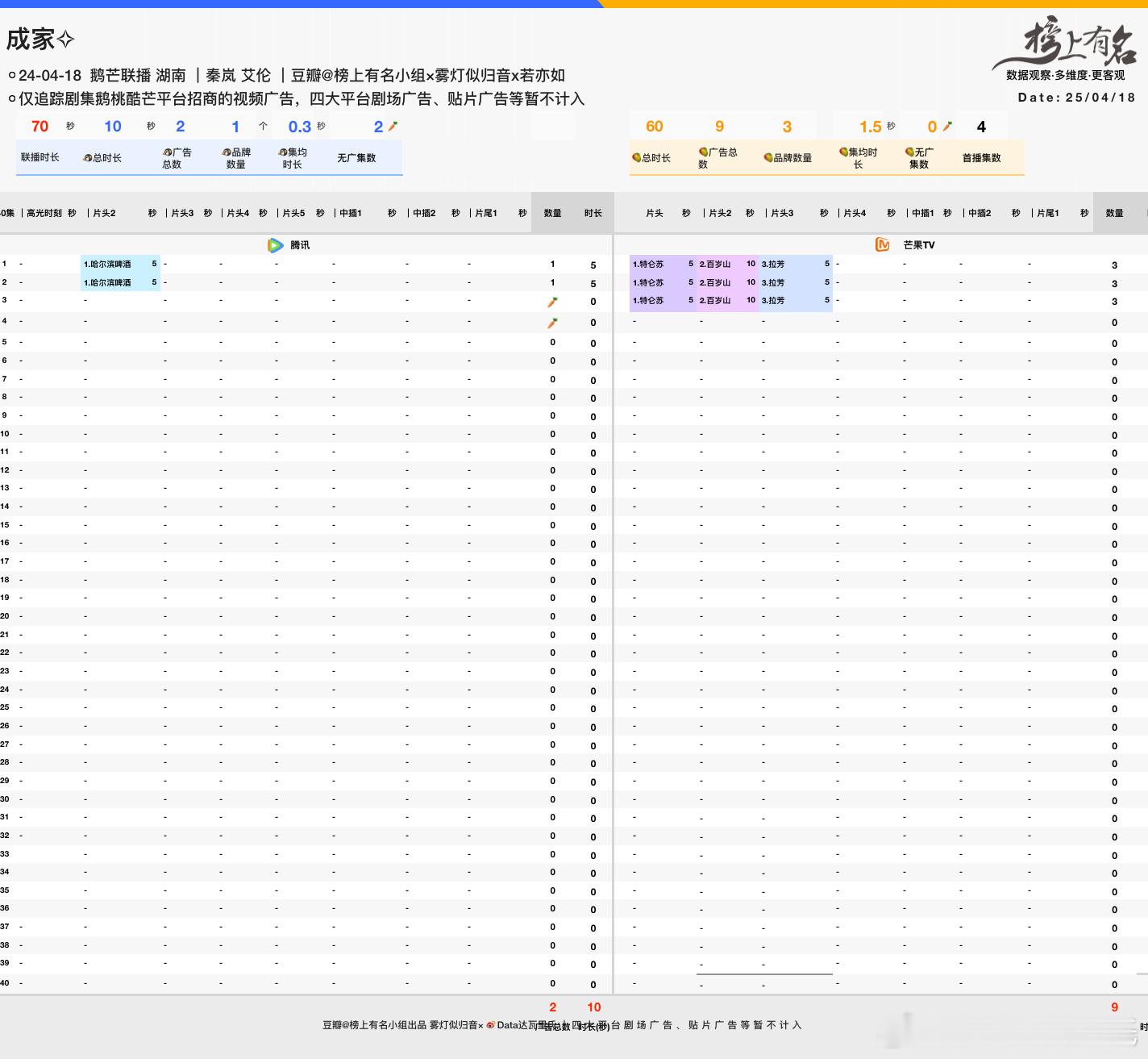Click the penguin icon beside 集均时长 in blue panel
This screenshot has width=1148, height=1059.
click(283, 152)
